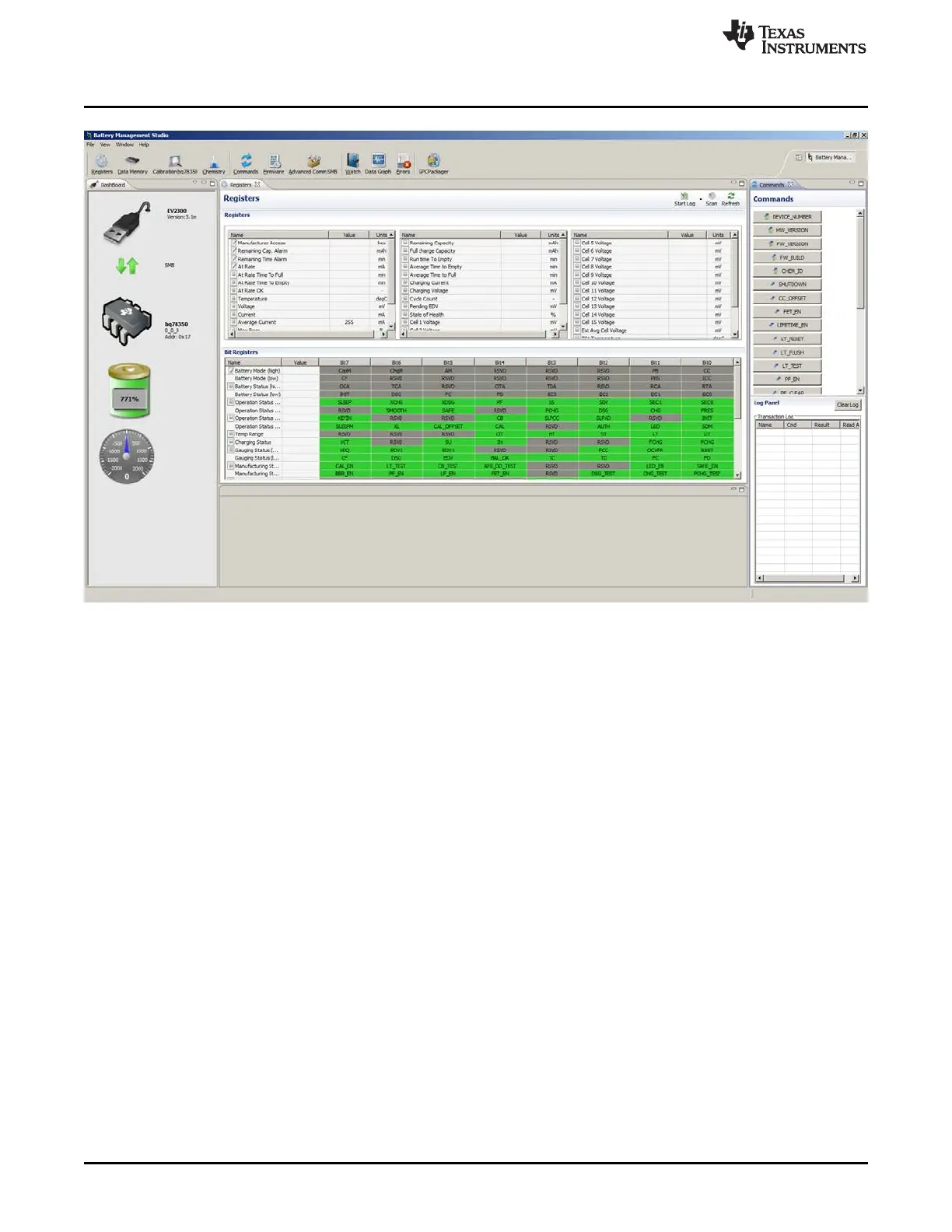Close the Registers tab
952x1232 pixels.
257,184
